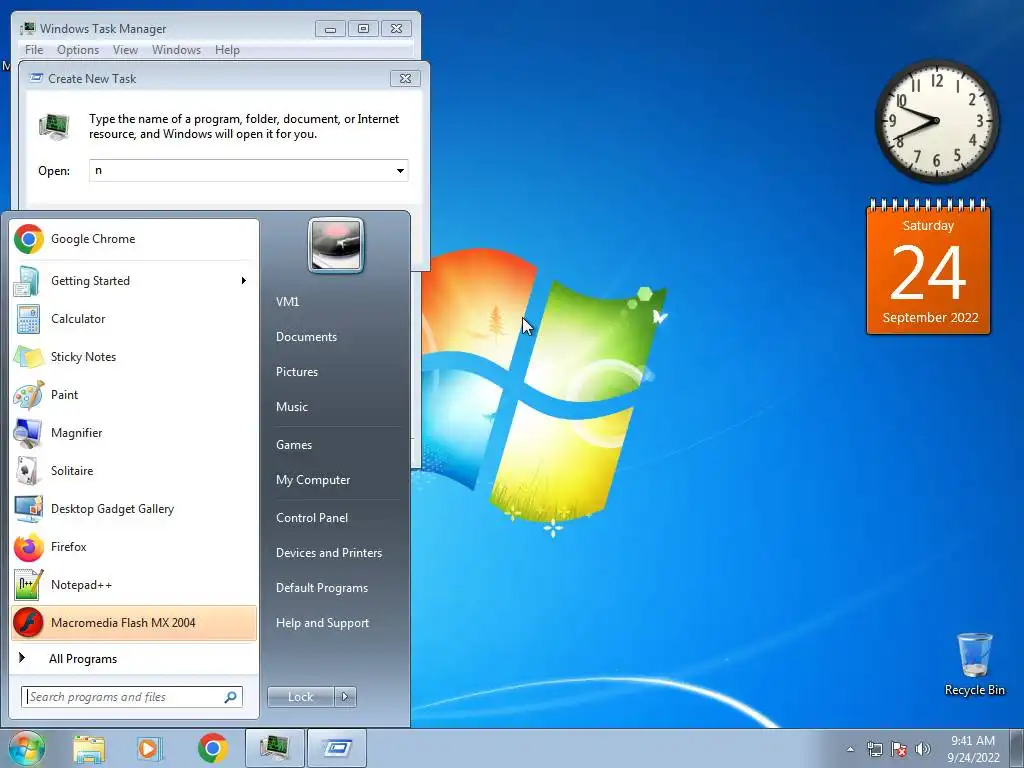Launch the Magnifier program
The width and height of the screenshot is (1024, 768).
[x=134, y=432]
